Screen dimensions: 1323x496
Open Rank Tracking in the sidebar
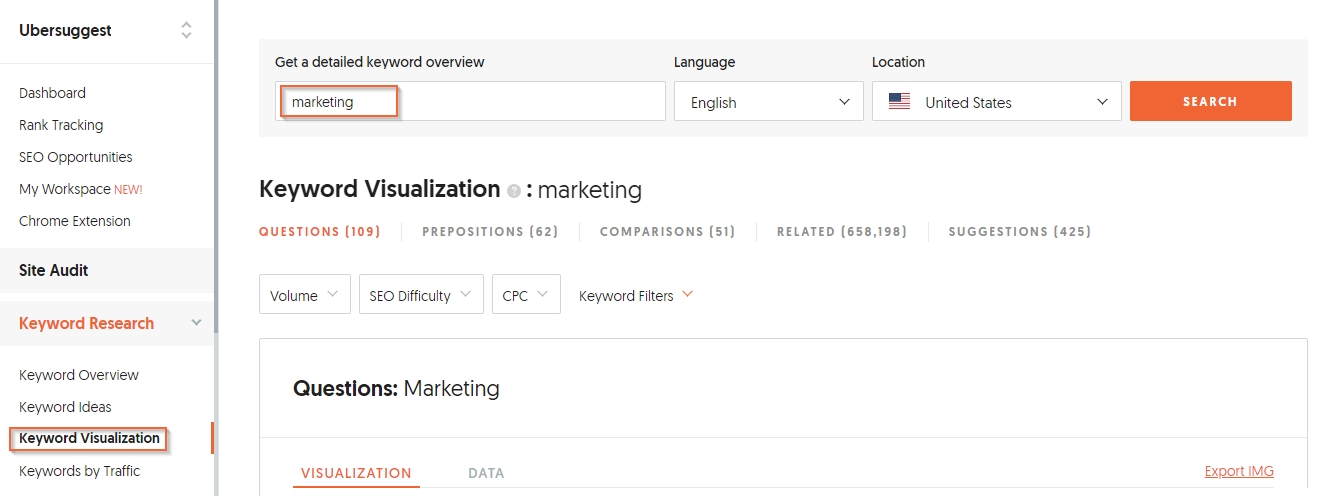coord(61,125)
